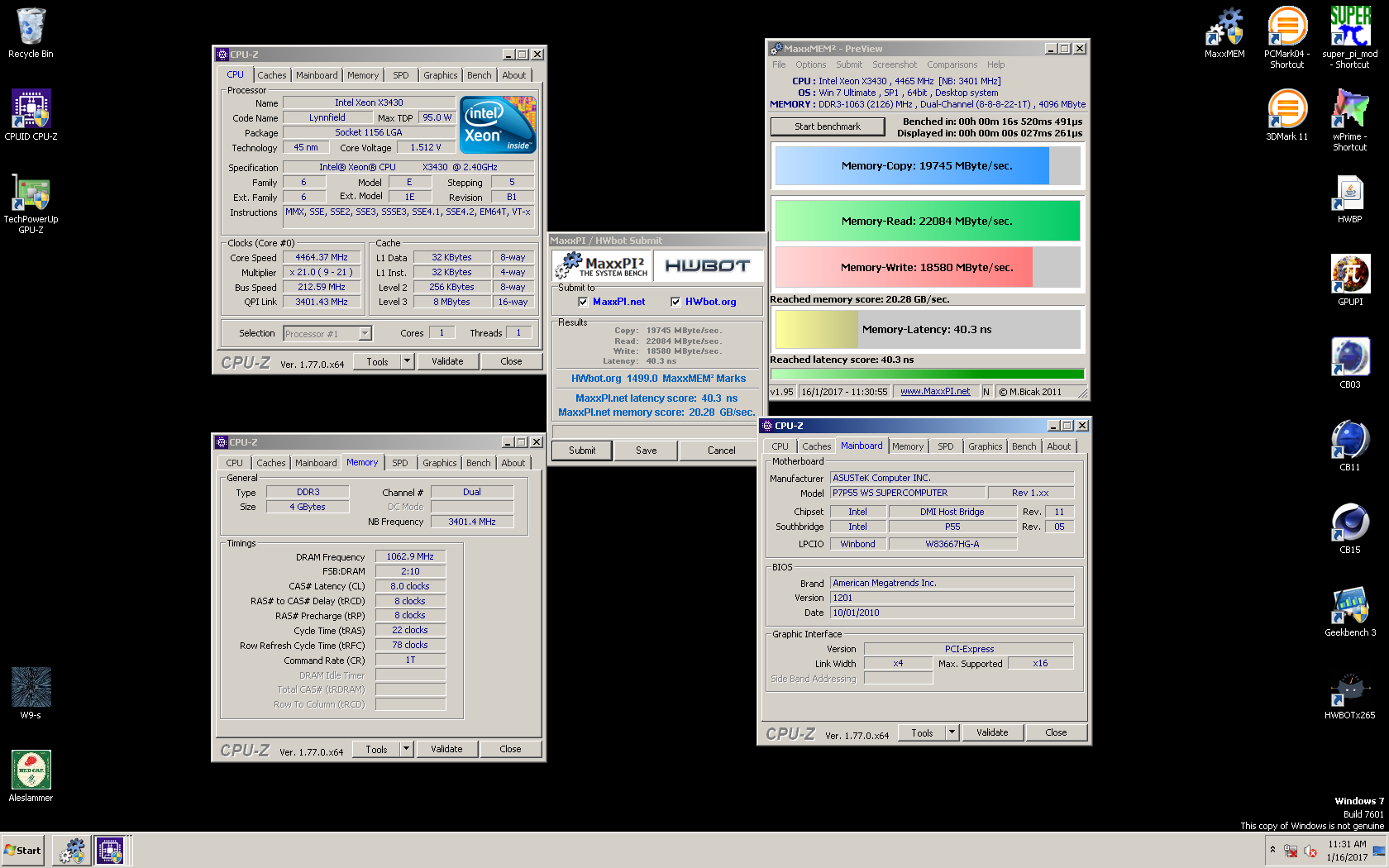This screenshot has width=1389, height=868.
Task: Click MaxxMEM taskbar button
Action: tap(72, 851)
